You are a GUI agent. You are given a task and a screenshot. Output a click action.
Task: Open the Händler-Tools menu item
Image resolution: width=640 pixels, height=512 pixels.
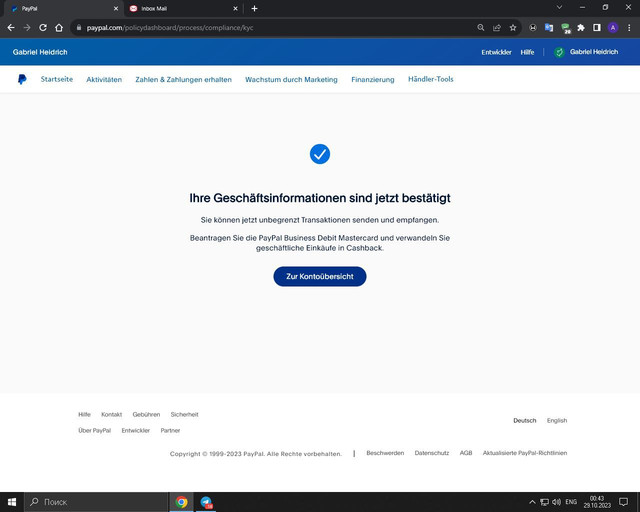(x=431, y=79)
